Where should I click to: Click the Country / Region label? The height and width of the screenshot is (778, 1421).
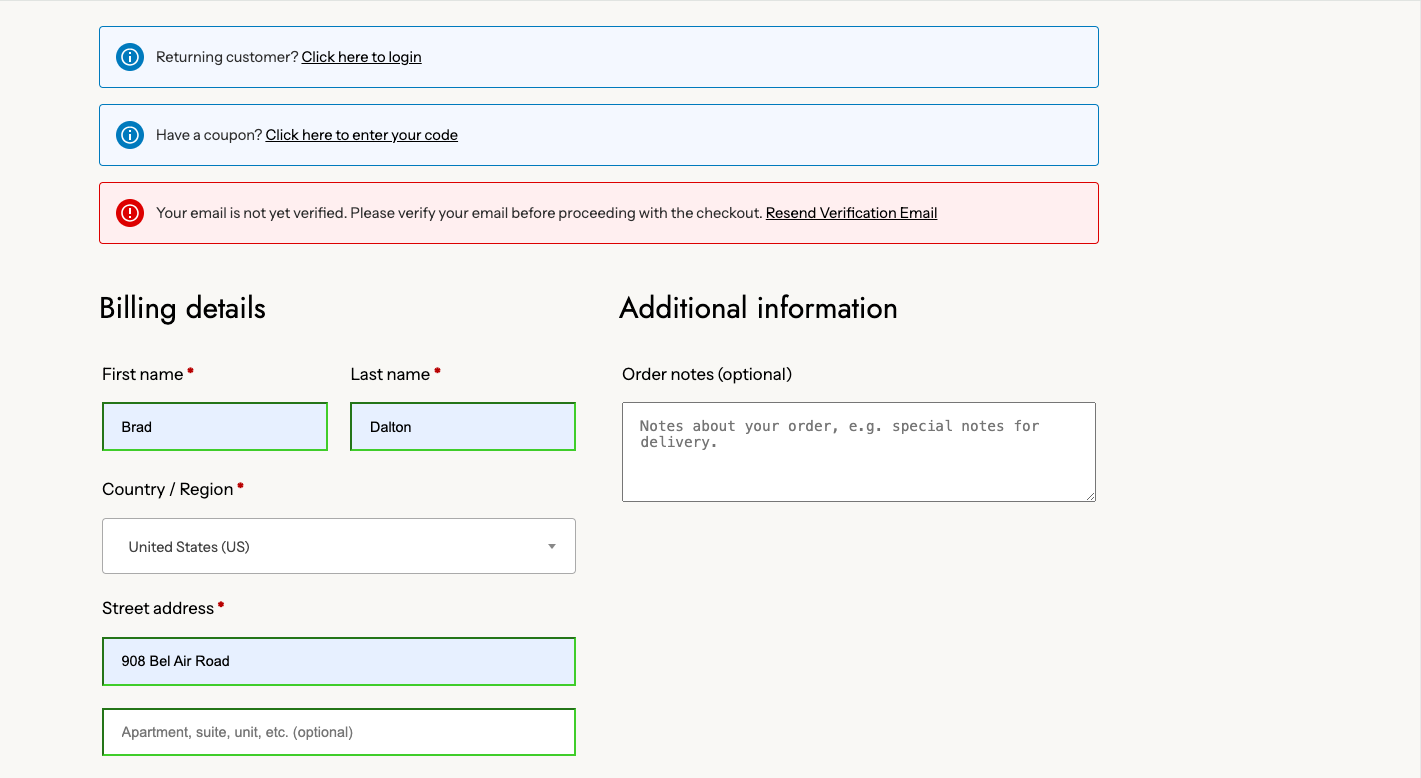tap(167, 489)
